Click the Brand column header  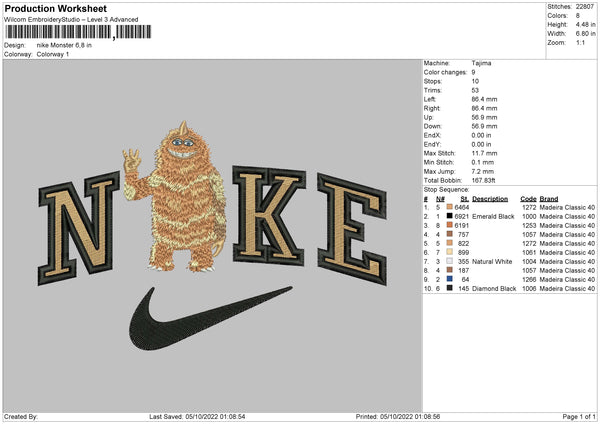click(x=549, y=199)
